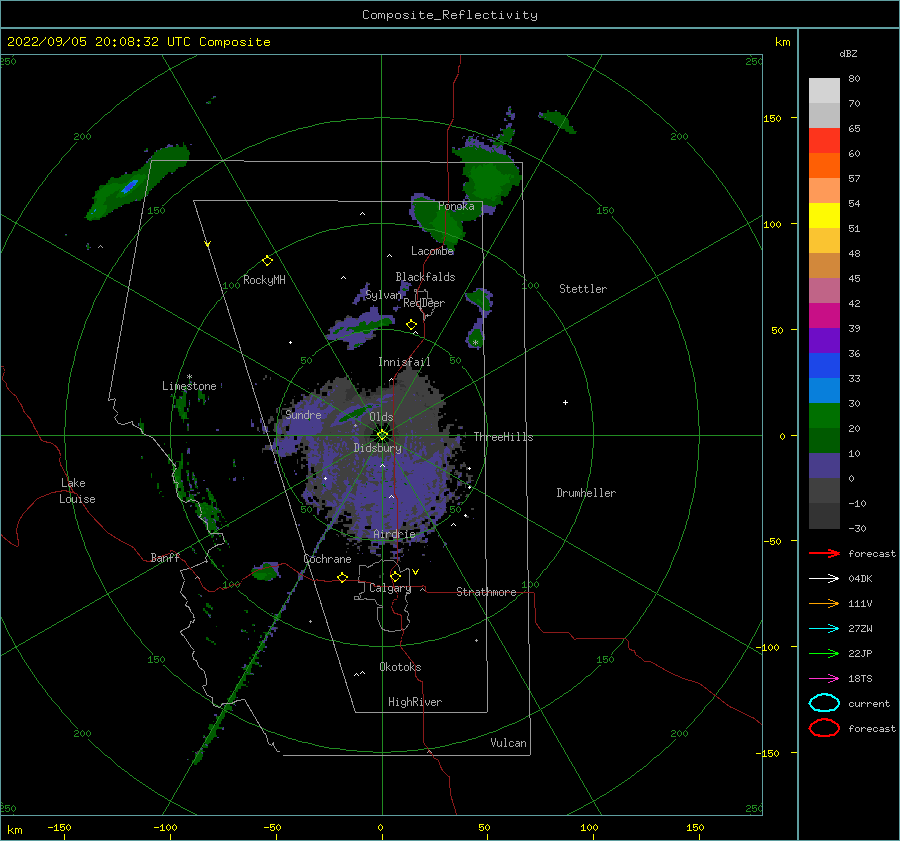Click the Ponoka city label
Viewport: 900px width, 841px height.
click(456, 206)
